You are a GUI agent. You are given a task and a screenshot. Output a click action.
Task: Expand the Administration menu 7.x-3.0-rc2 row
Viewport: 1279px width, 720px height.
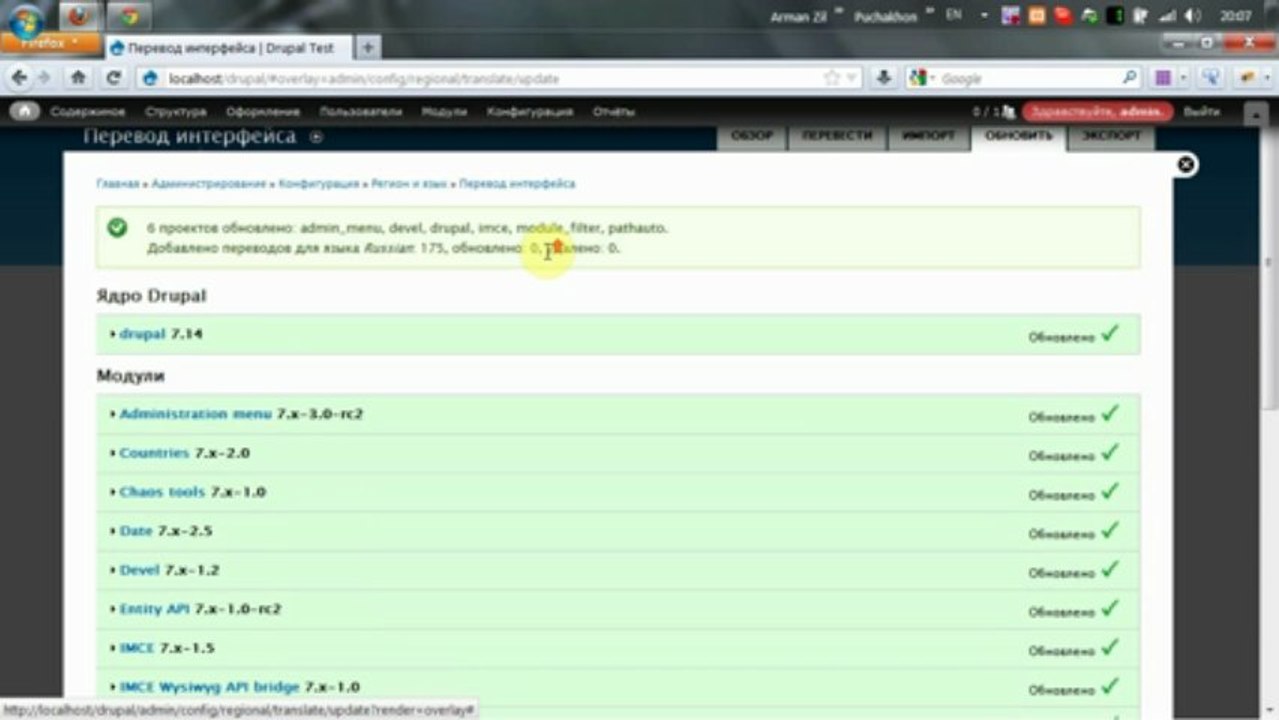(618, 413)
